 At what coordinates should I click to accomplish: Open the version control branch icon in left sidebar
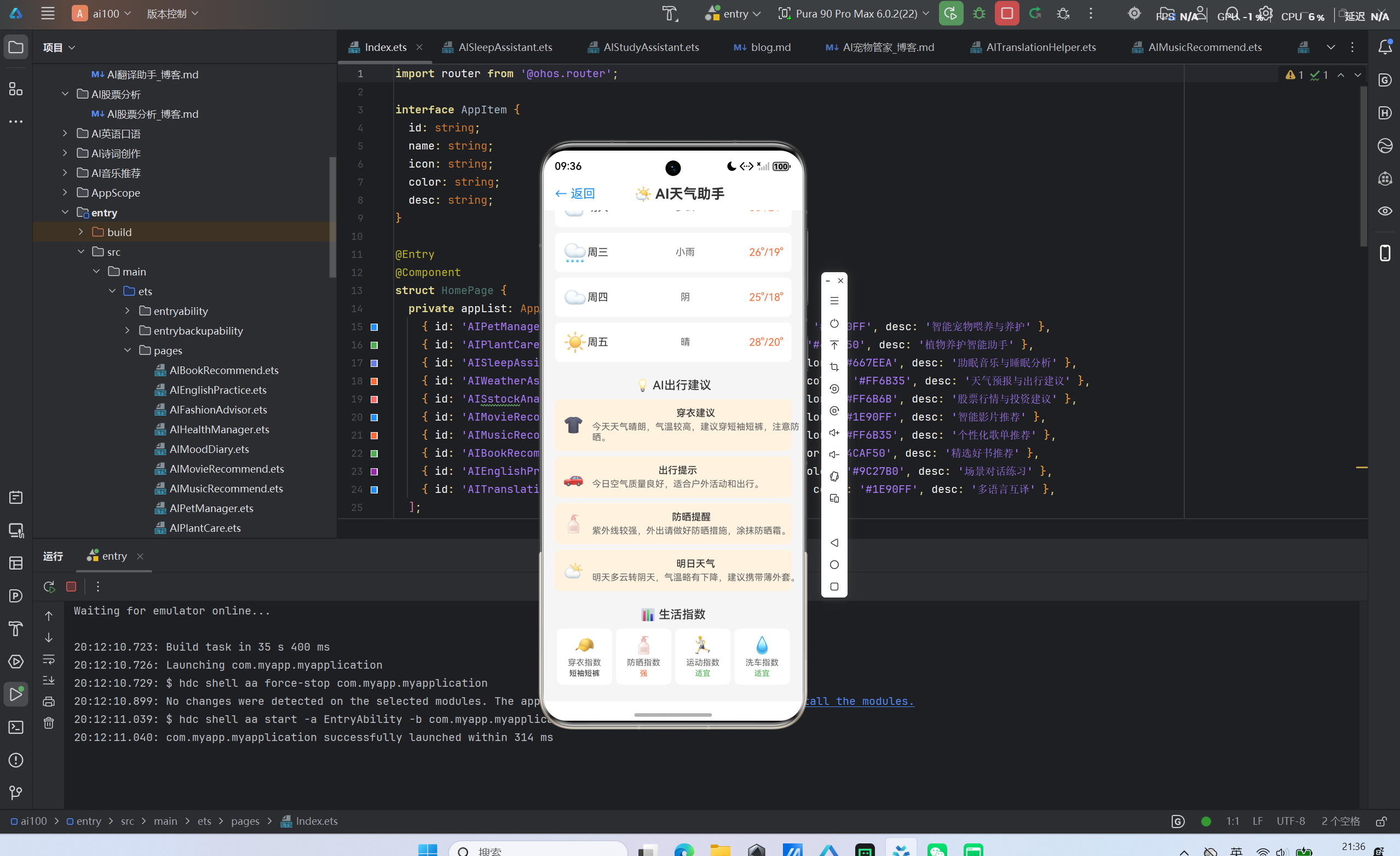16,793
